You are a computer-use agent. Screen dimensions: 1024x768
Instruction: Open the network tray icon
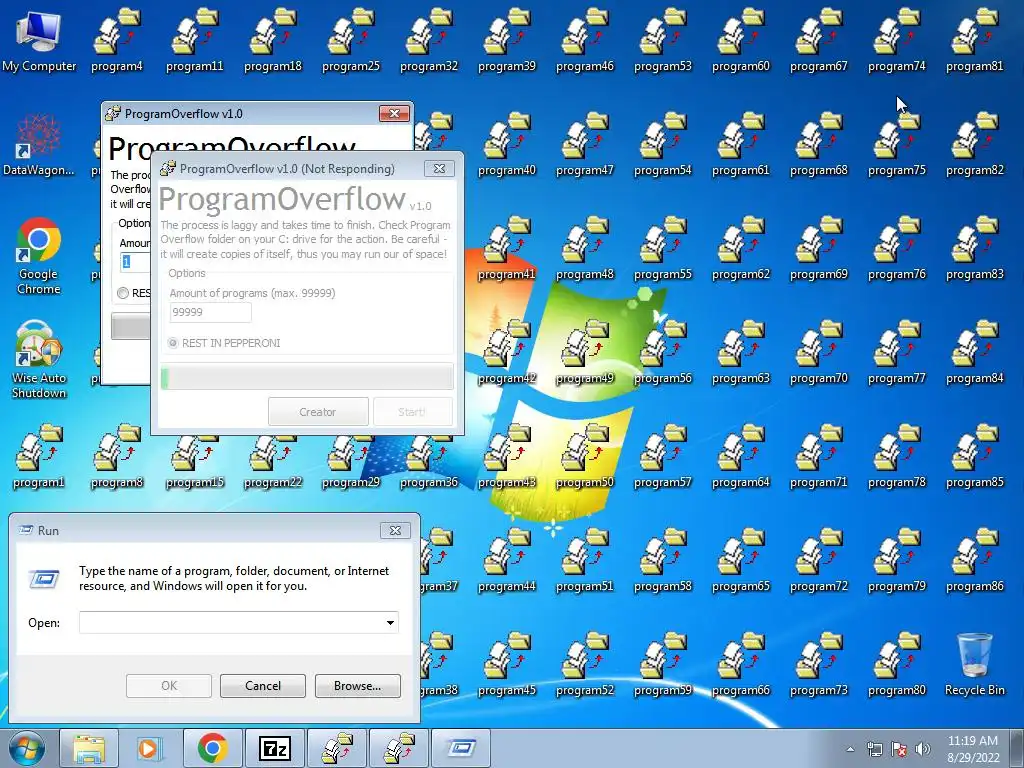coord(874,749)
